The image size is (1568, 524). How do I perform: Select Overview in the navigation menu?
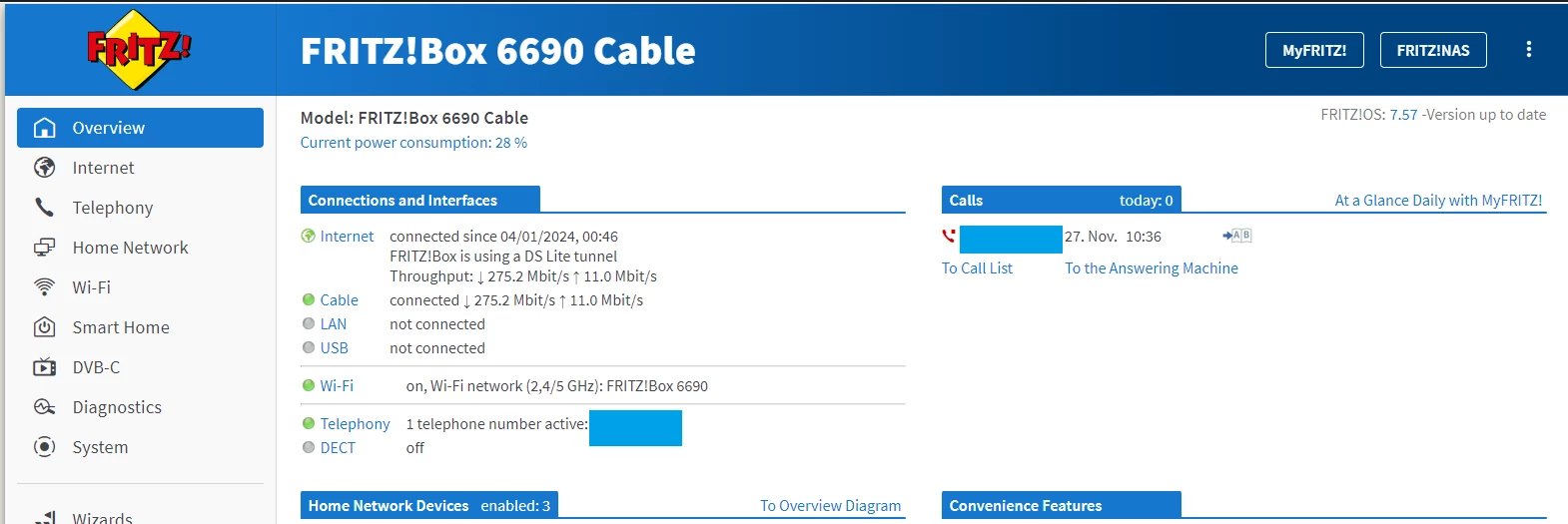[140, 128]
